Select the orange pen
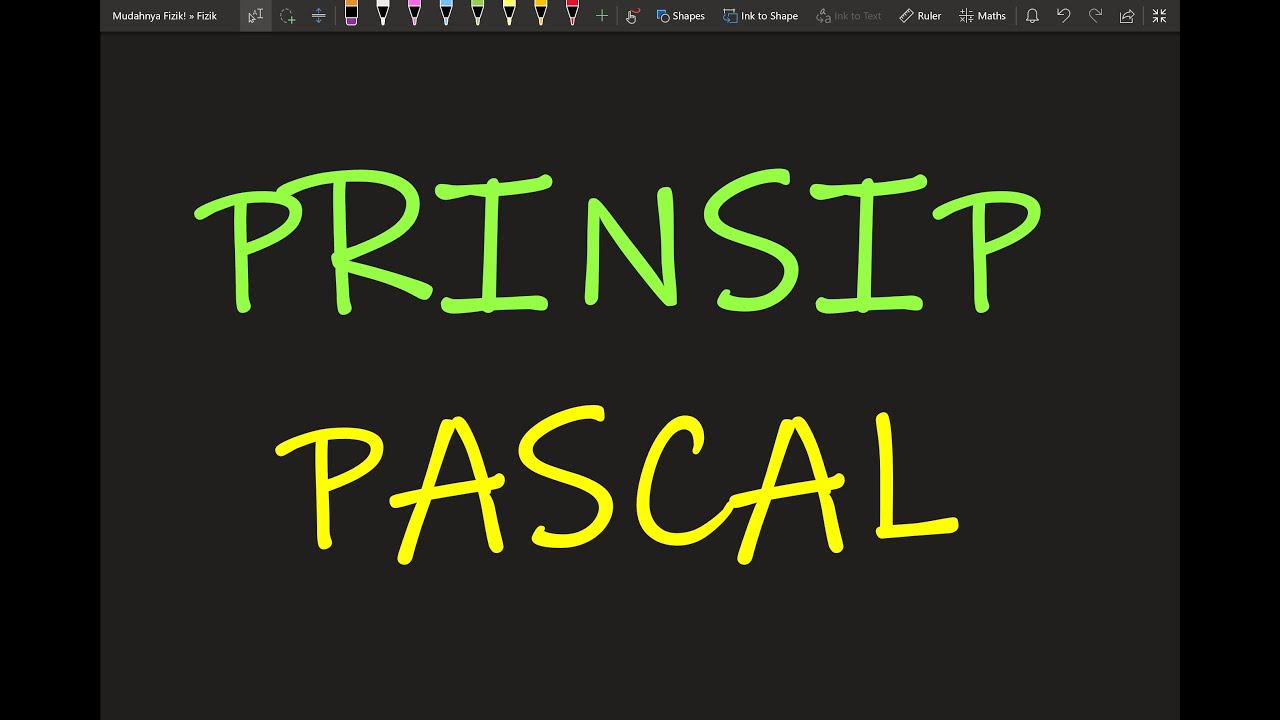Viewport: 1280px width, 720px height. pos(541,14)
